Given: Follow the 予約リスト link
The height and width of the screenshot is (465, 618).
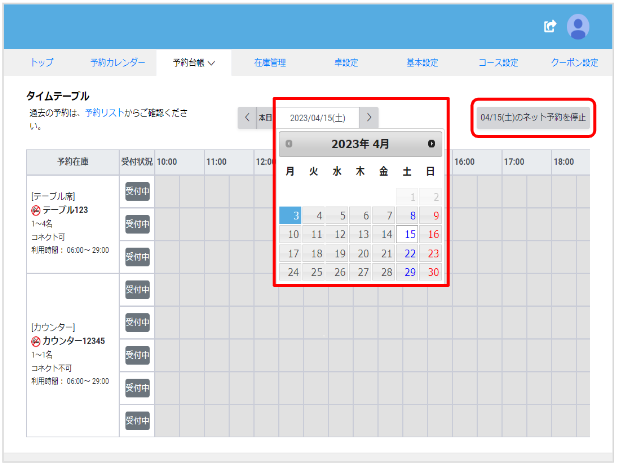Looking at the screenshot, I should [104, 113].
